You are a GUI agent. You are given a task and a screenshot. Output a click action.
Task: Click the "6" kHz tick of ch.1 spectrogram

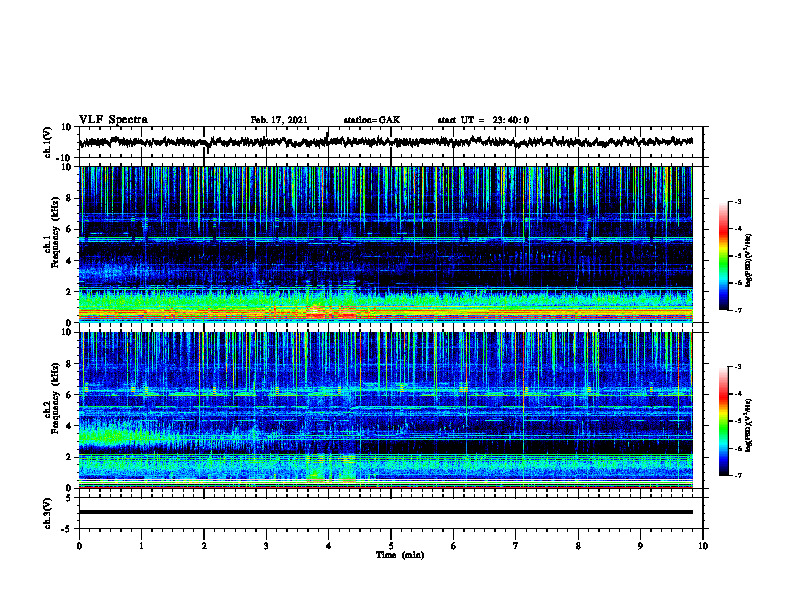[69, 229]
